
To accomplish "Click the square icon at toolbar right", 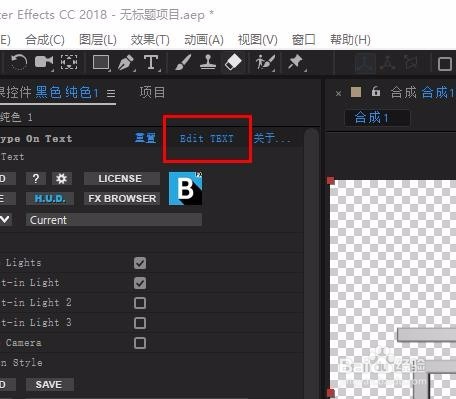I will click(445, 64).
